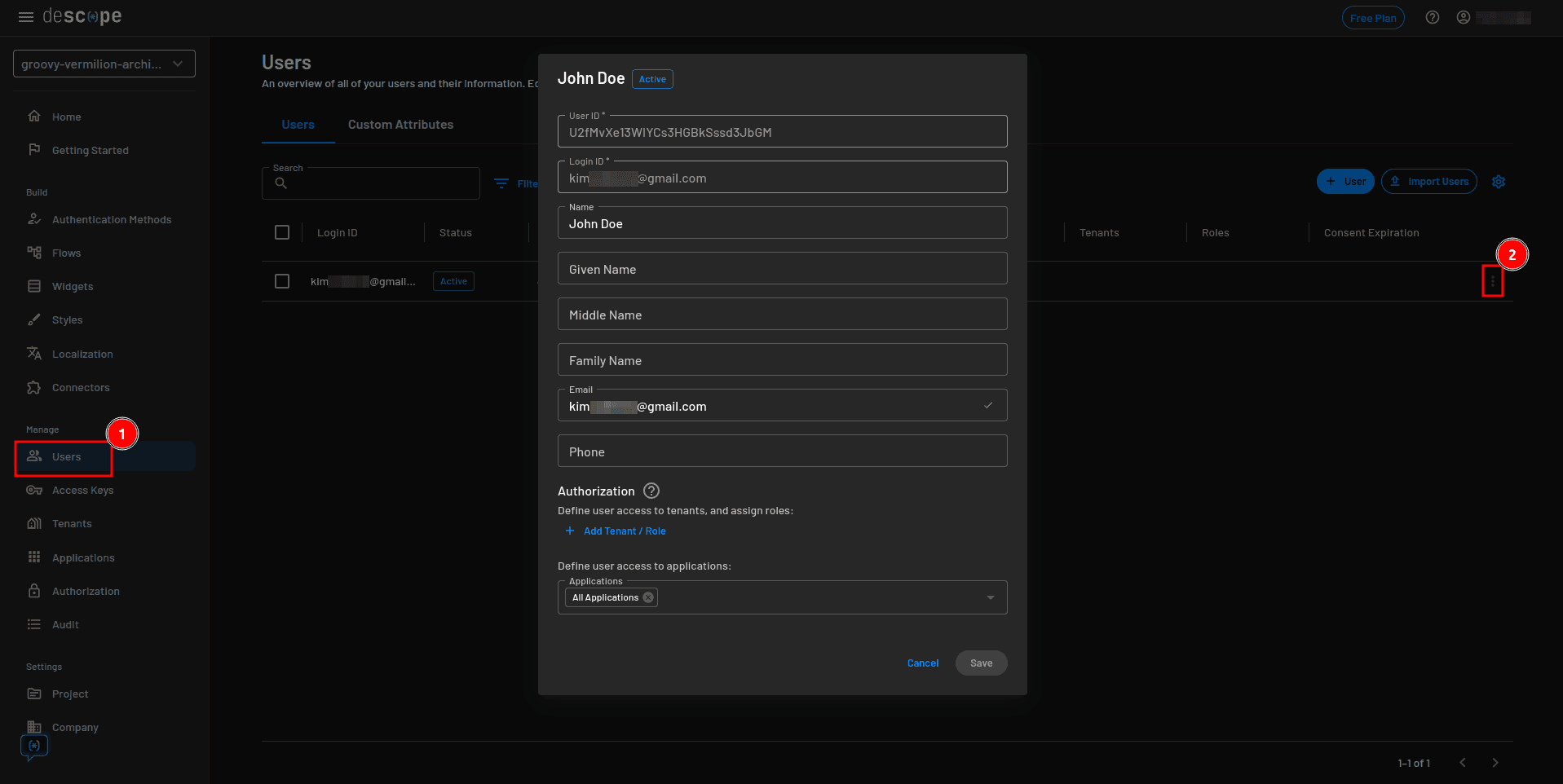Check the table header select-all checkbox
This screenshot has width=1563, height=784.
tap(282, 232)
